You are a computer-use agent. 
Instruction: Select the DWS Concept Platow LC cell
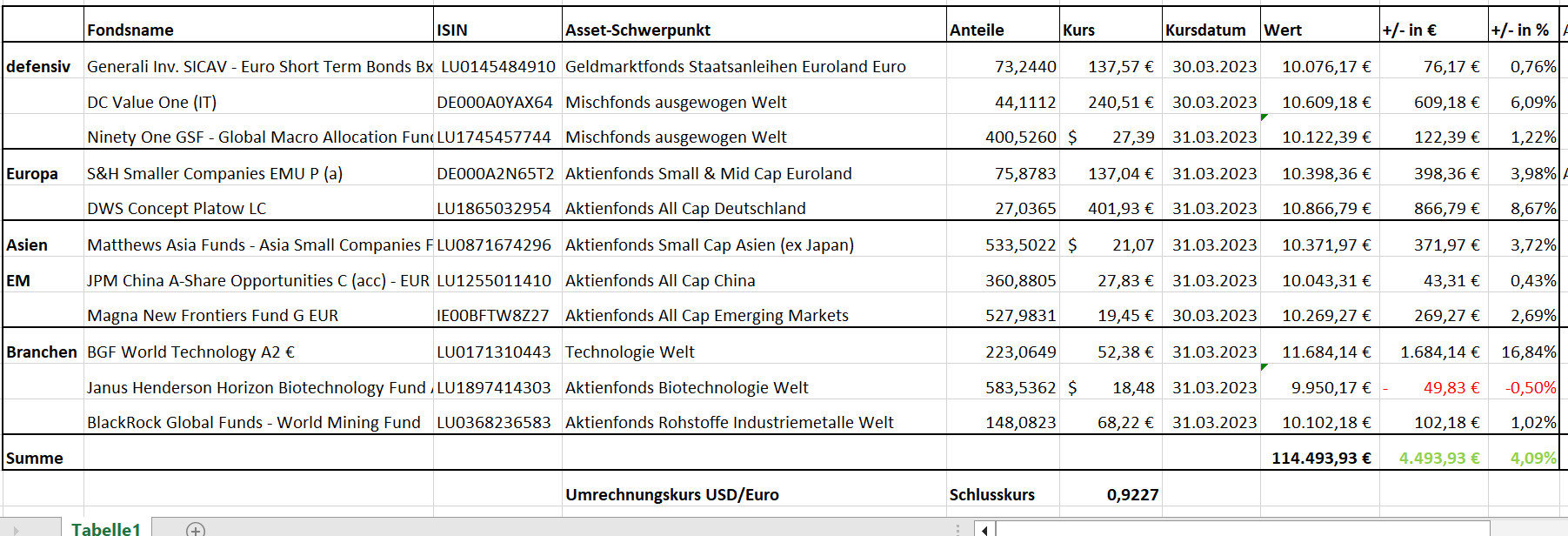point(177,209)
